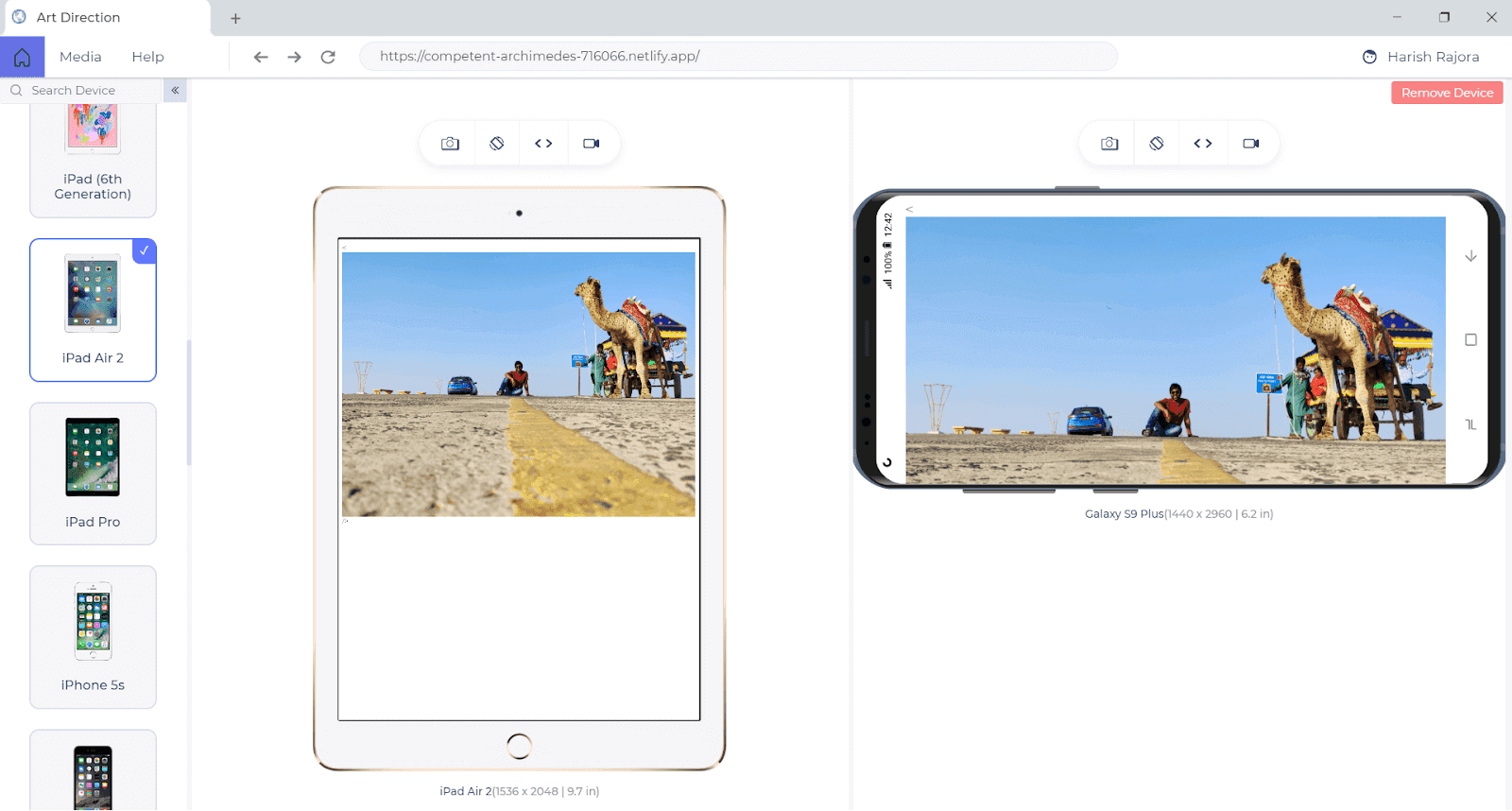Image resolution: width=1512 pixels, height=811 pixels.
Task: Open DevTools for Galaxy S9 Plus
Action: 1203,144
